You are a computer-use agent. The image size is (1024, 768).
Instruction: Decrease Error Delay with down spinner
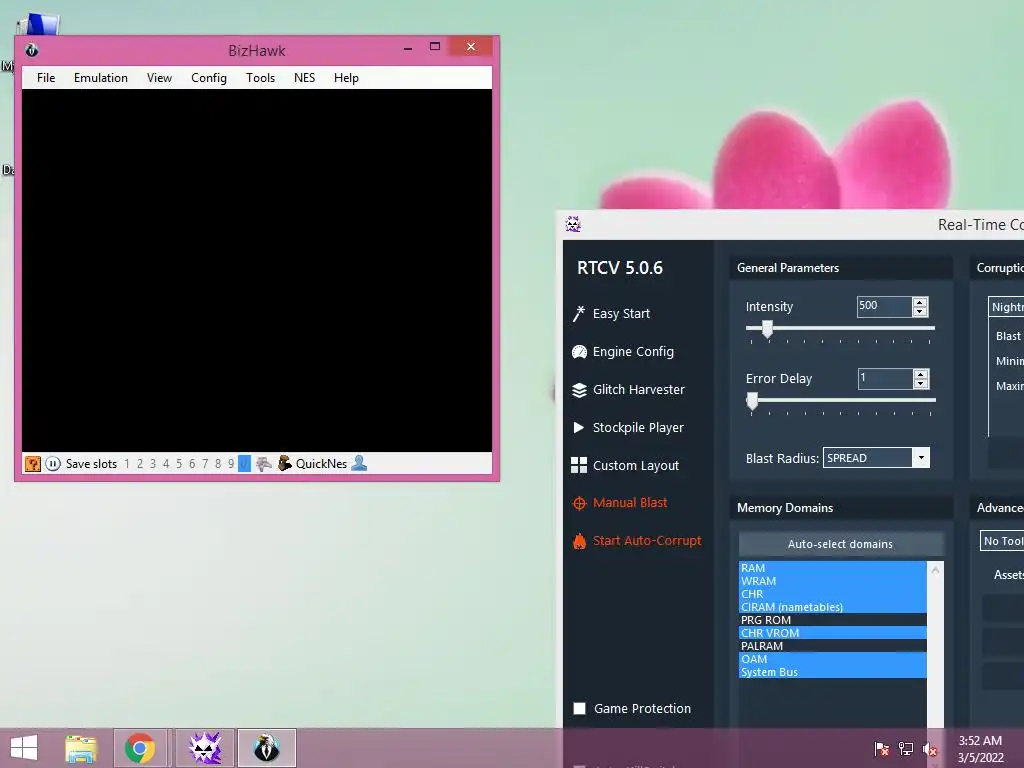[921, 383]
